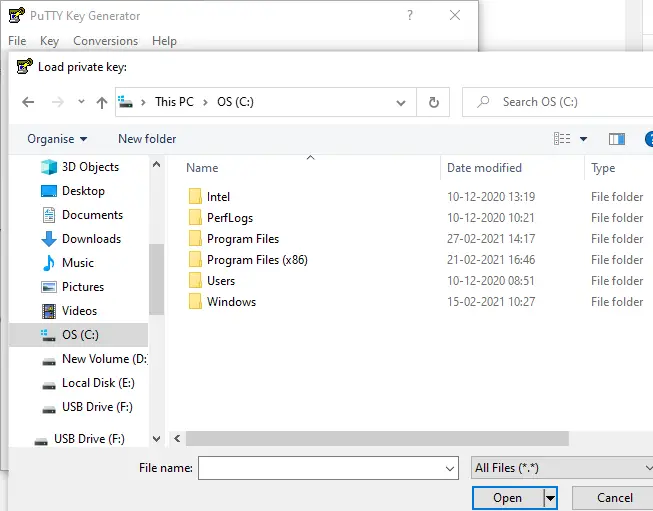Click OS (C:) in the address breadcrumb
653x511 pixels.
click(235, 102)
